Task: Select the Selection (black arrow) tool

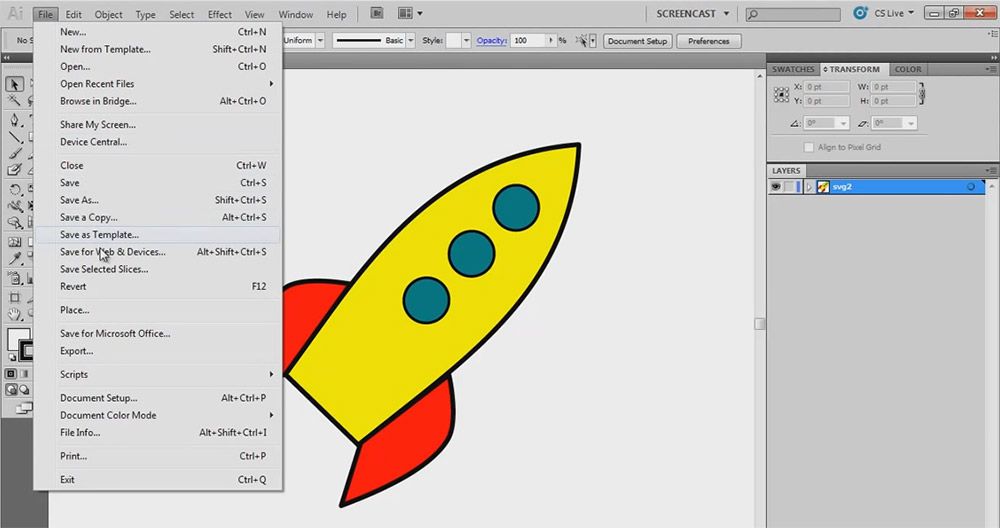Action: (x=15, y=84)
